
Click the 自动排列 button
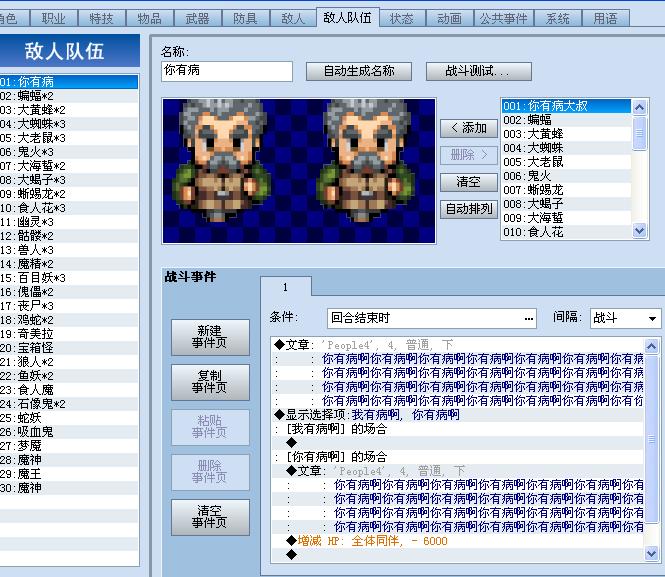point(469,209)
